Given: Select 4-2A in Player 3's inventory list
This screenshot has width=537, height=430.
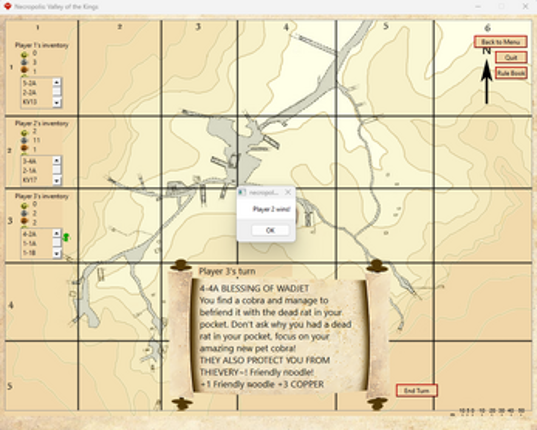Looking at the screenshot, I should click(x=37, y=234).
